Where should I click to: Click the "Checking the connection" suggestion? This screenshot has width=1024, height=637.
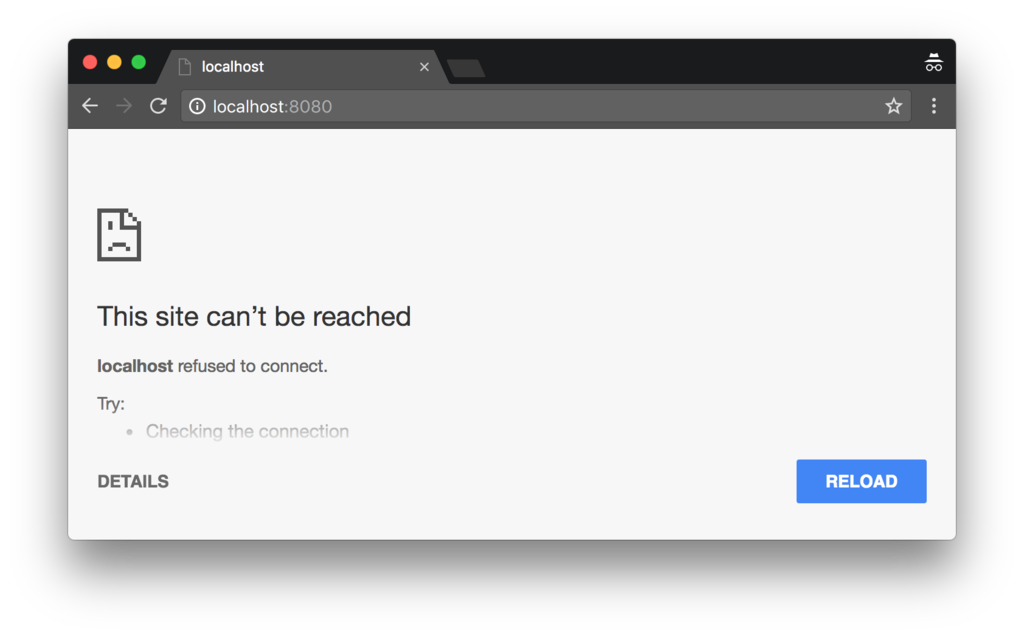pyautogui.click(x=248, y=431)
